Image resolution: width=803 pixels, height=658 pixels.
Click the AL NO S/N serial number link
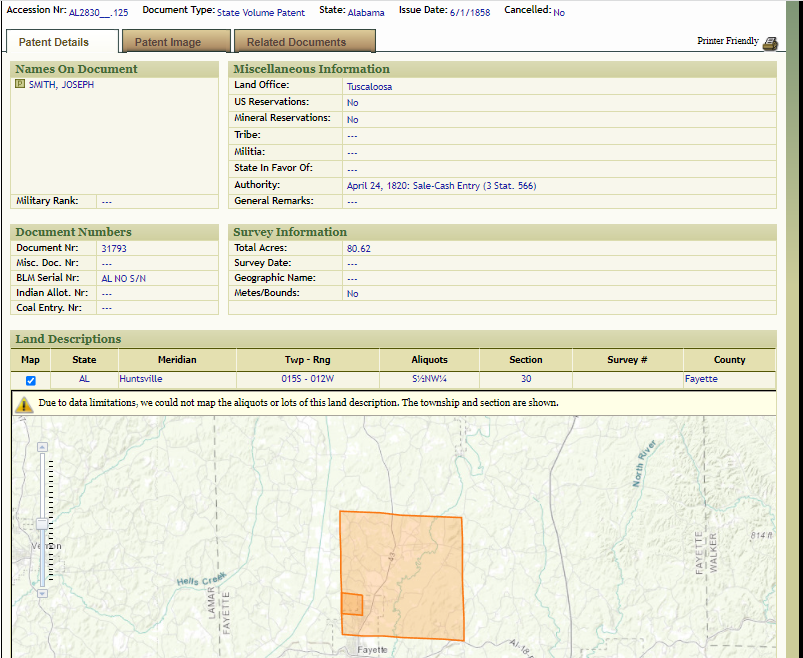coord(123,278)
